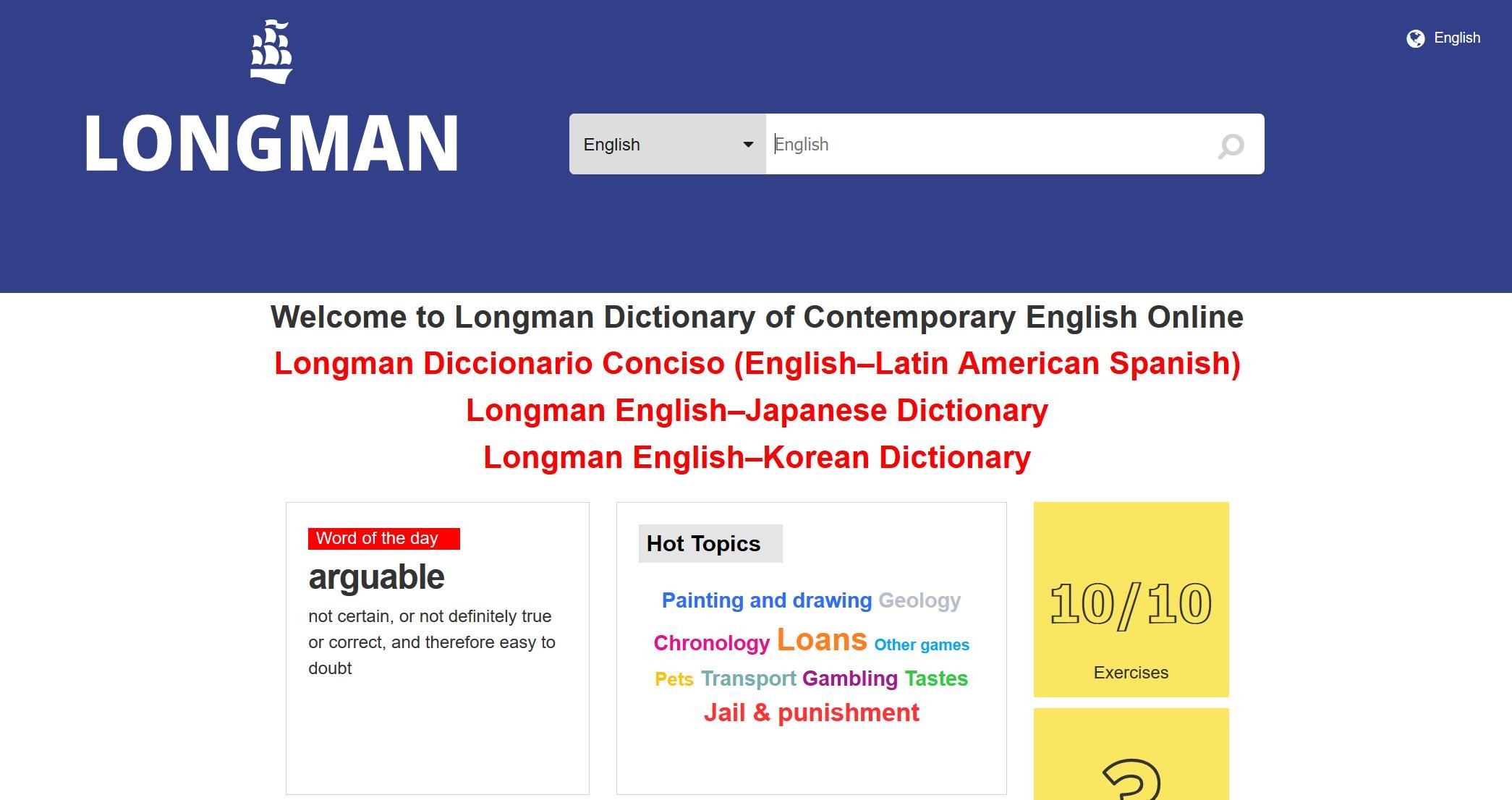Viewport: 1512px width, 800px height.
Task: Click the magnifying glass search icon
Action: tap(1231, 145)
